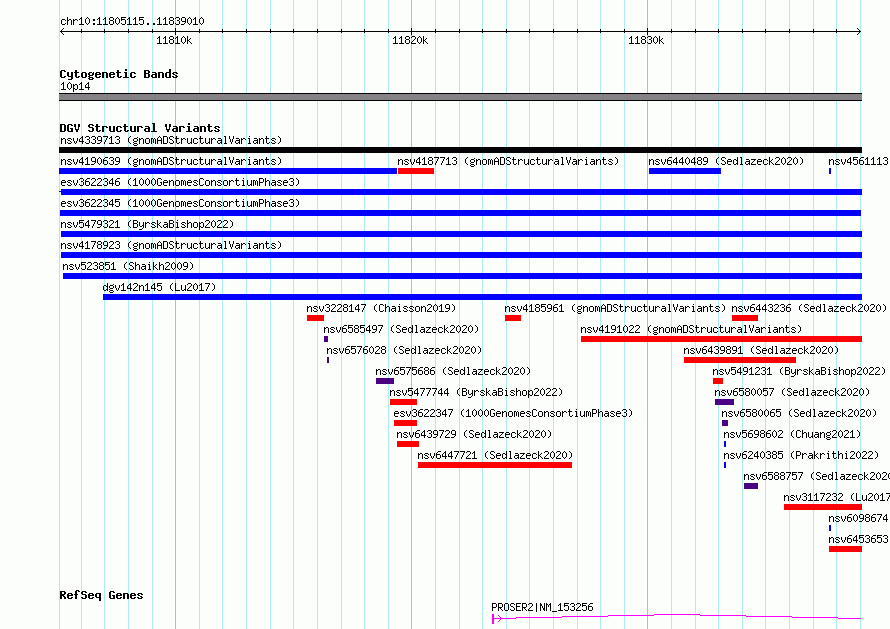
Task: Select the blue nsv6440489 variant bar
Action: (685, 171)
